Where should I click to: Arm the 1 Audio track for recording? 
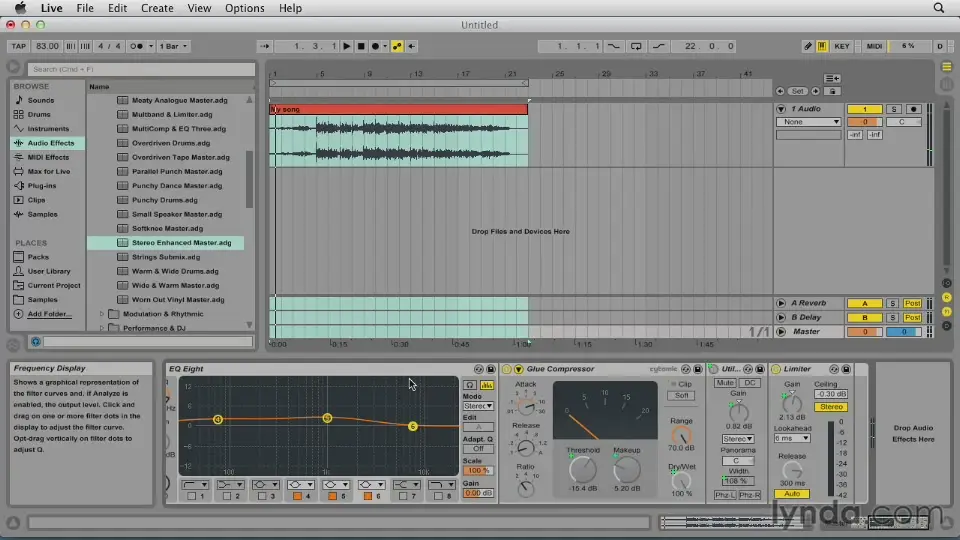point(913,109)
